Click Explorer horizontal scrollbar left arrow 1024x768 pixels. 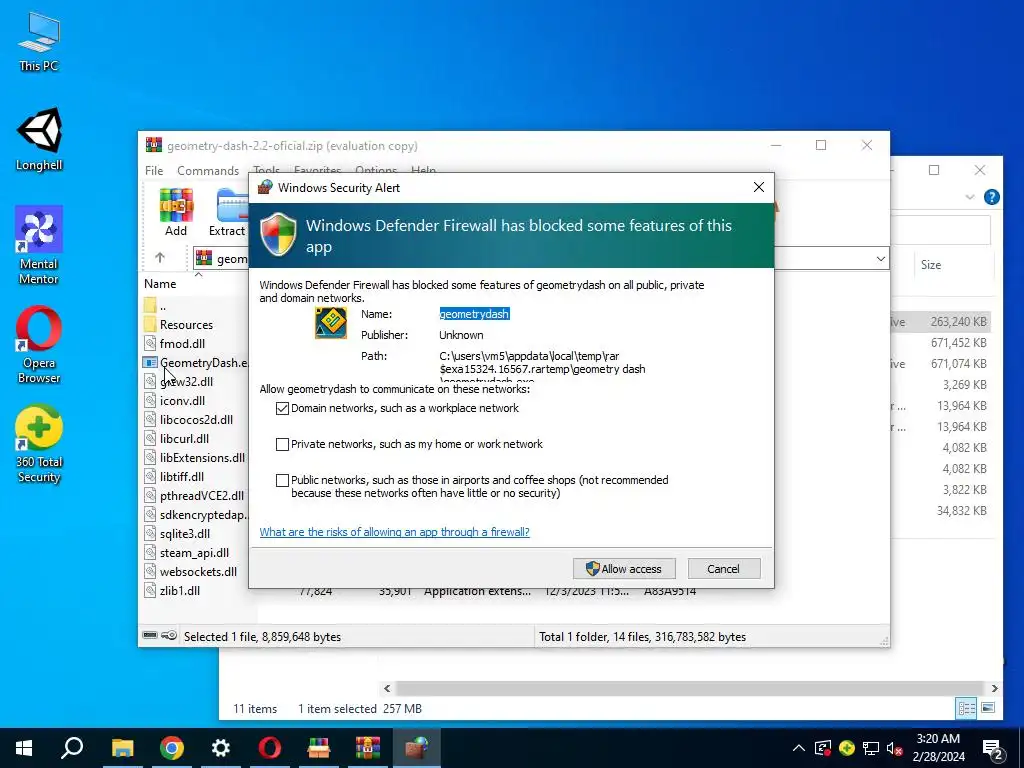[387, 688]
